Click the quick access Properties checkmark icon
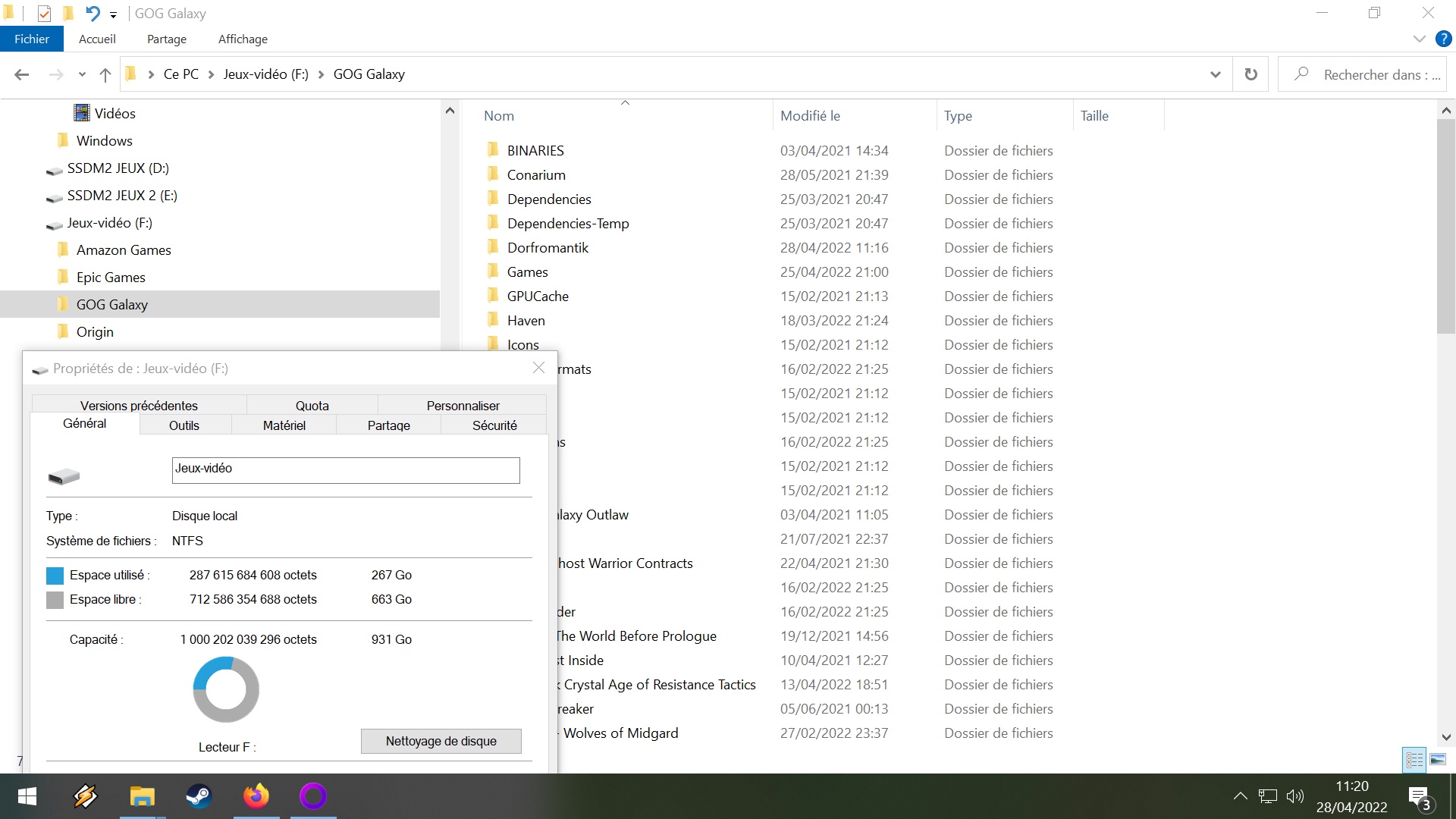1456x819 pixels. pos(44,13)
